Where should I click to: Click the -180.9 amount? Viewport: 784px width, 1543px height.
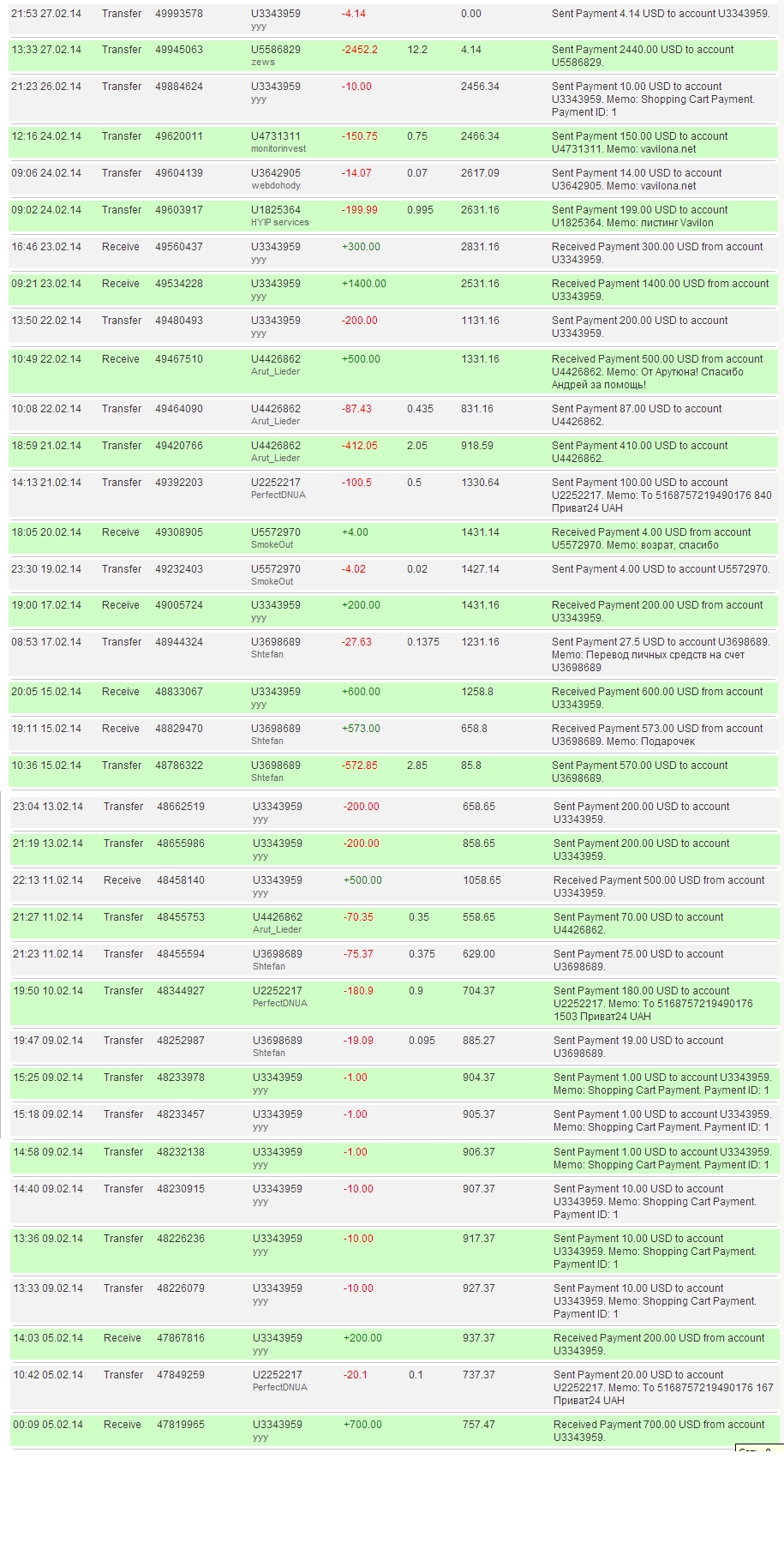click(x=358, y=991)
